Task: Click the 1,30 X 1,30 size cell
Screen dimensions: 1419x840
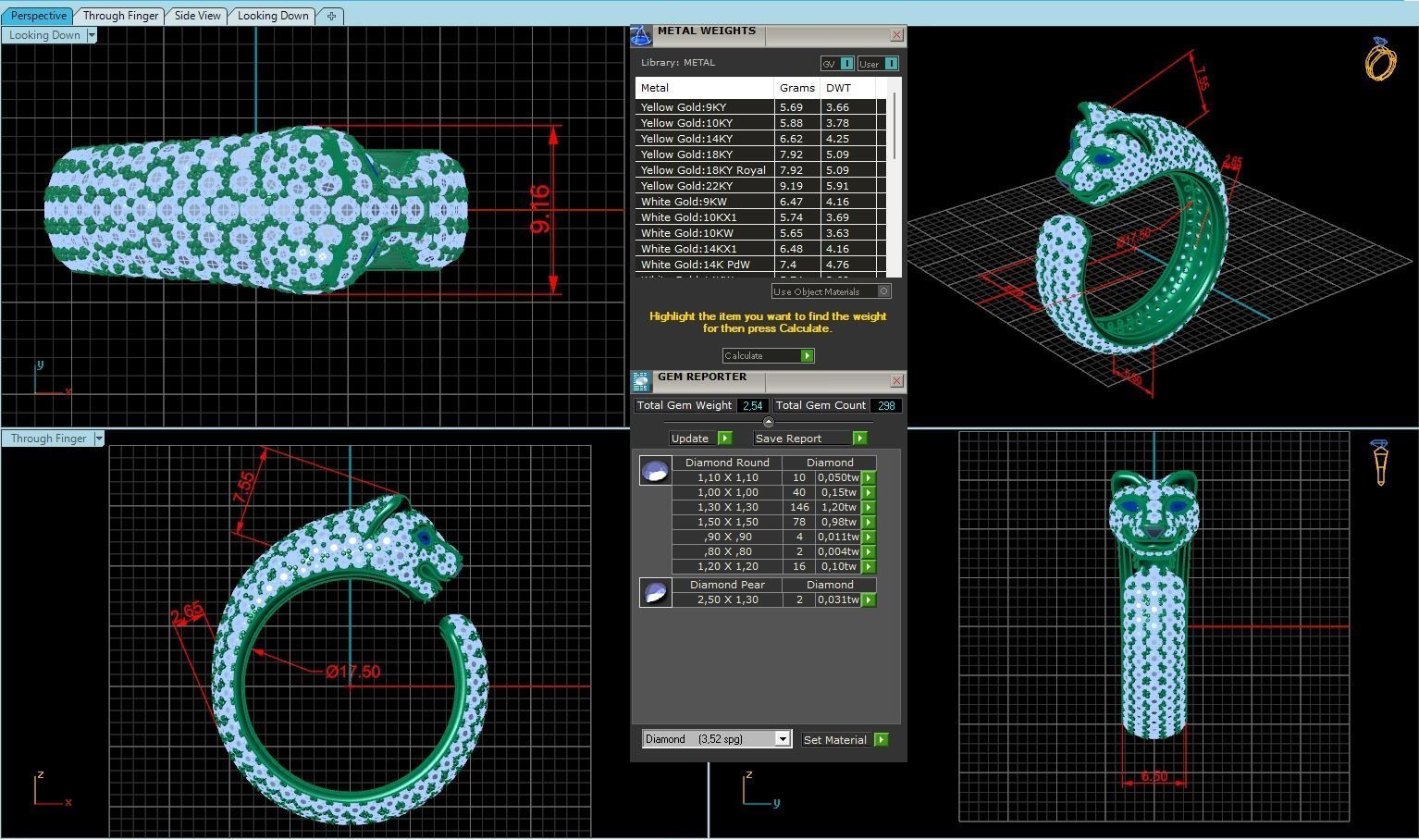Action: tap(727, 507)
